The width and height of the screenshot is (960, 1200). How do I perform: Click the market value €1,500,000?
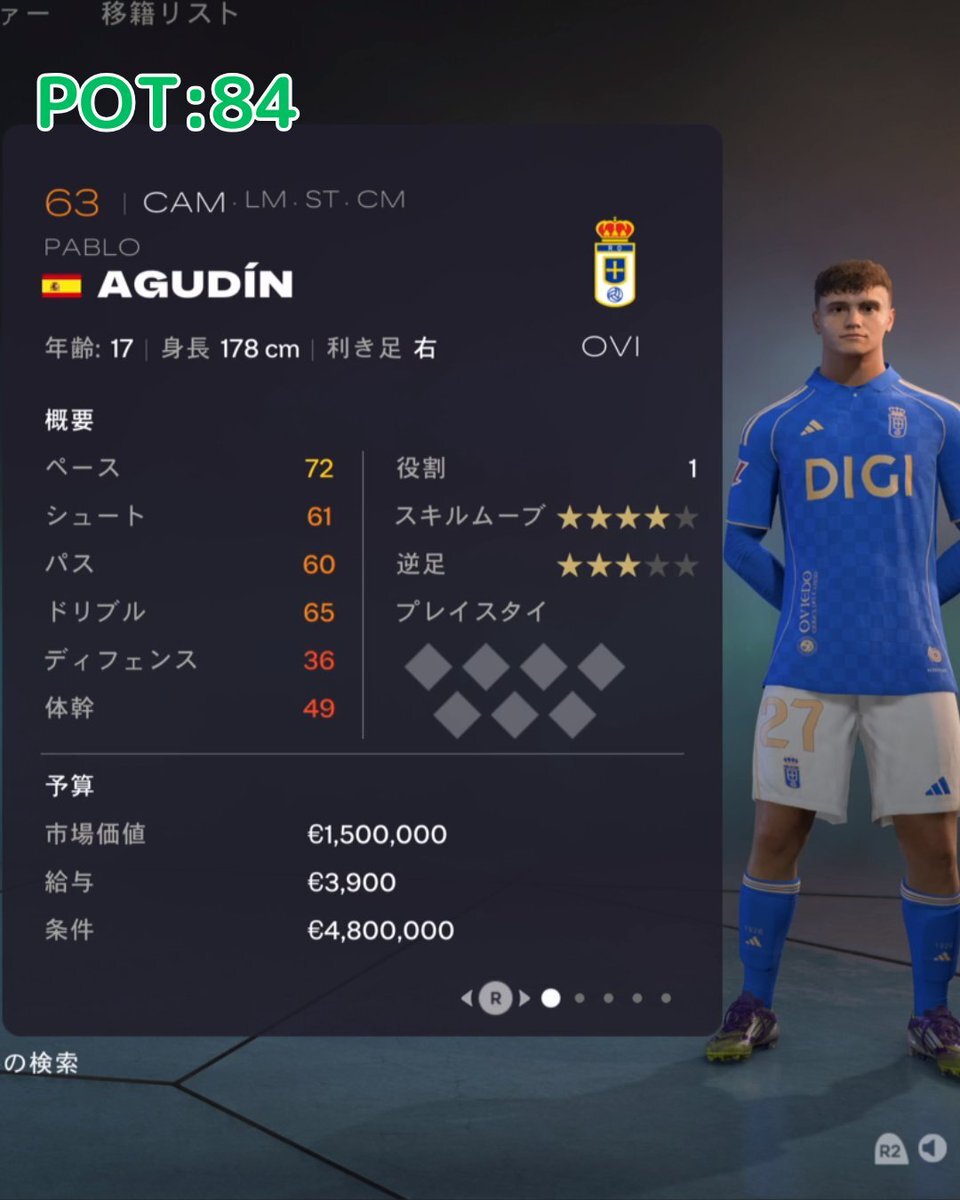pos(377,834)
